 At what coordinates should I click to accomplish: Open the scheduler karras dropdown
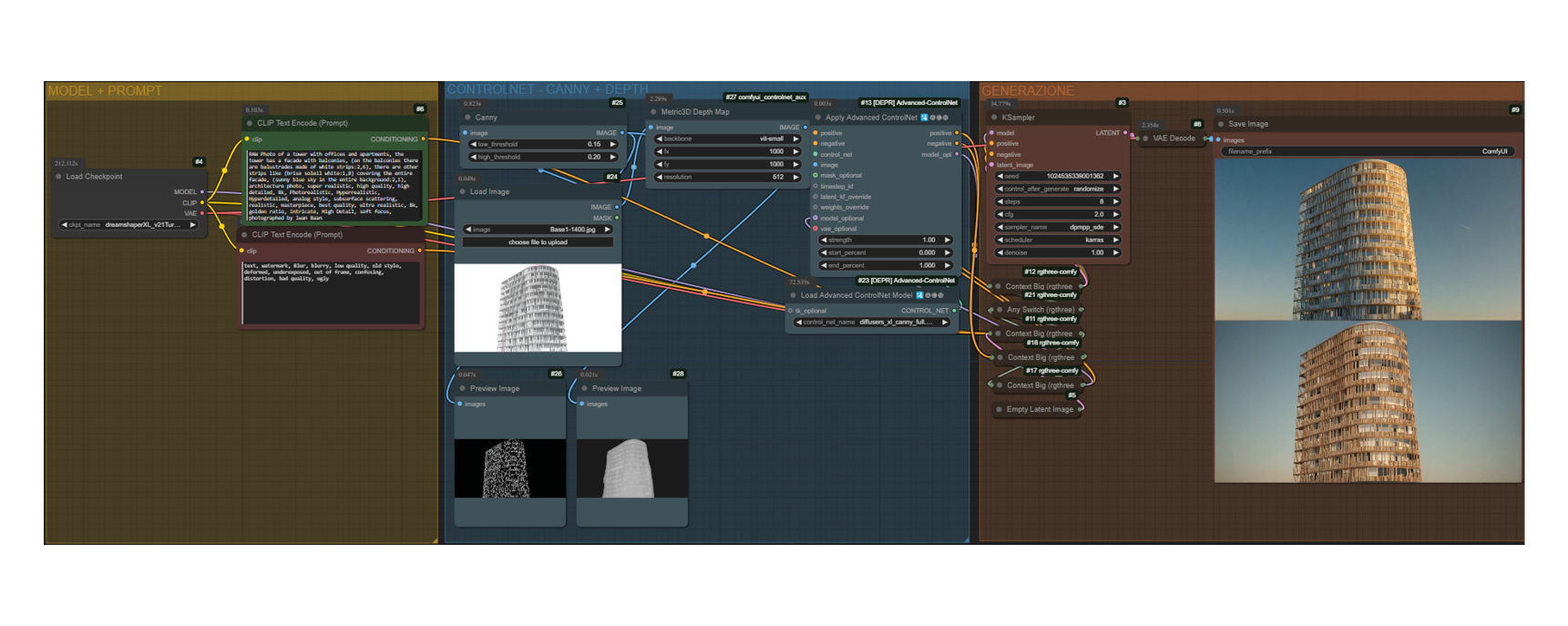tap(1057, 240)
